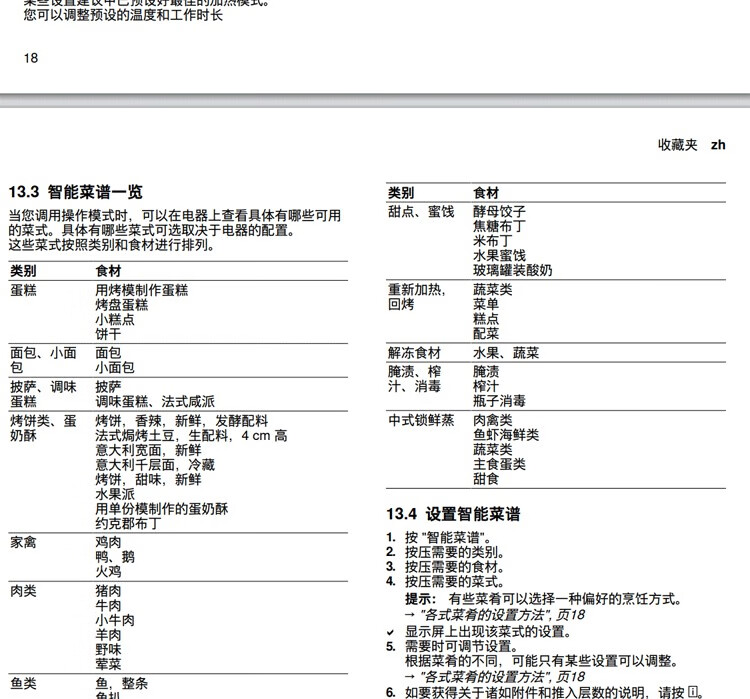Click the 13.4 设置智能菜谱 heading

pos(453,514)
